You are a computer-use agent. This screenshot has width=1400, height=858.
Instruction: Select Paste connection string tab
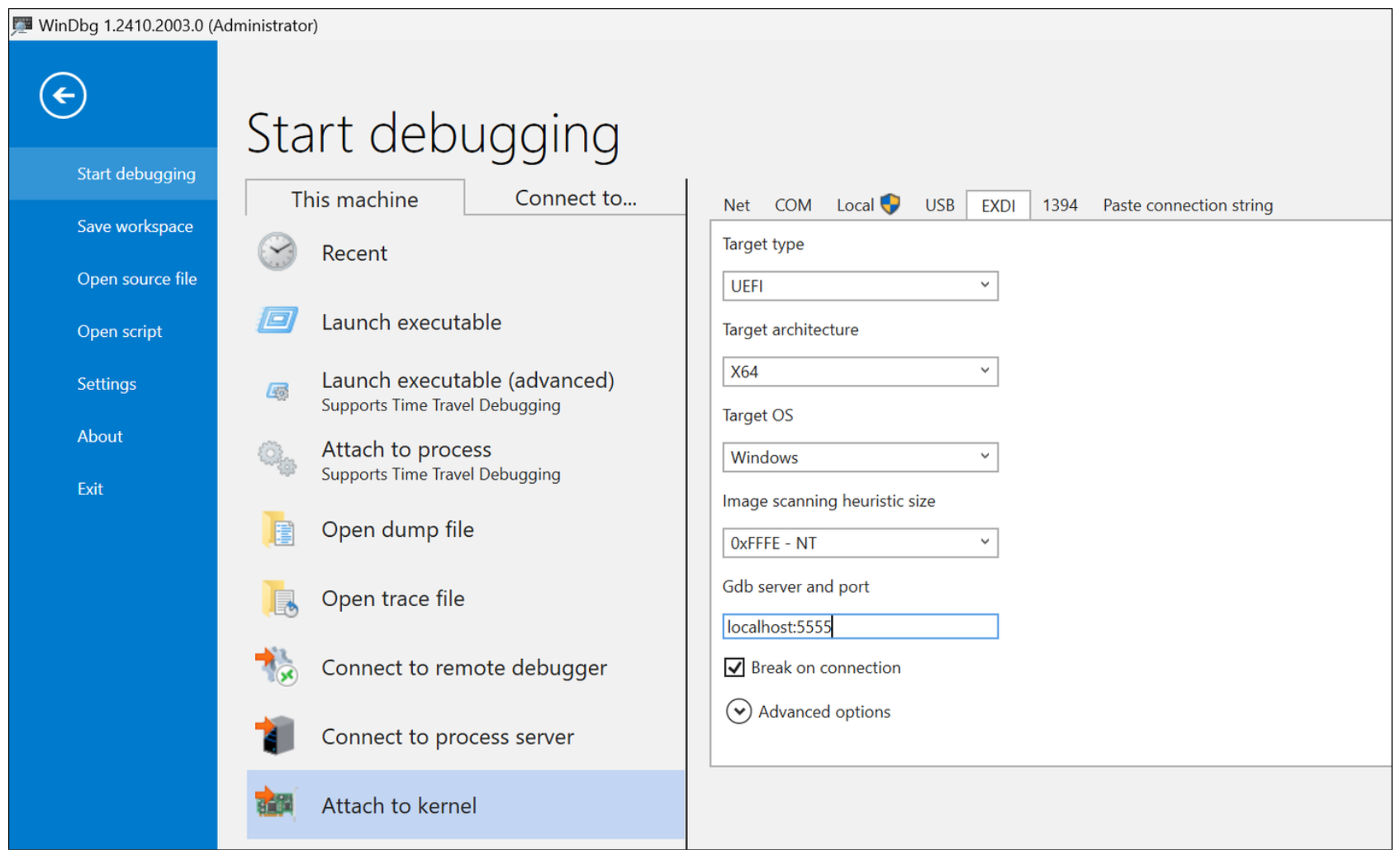[1188, 205]
